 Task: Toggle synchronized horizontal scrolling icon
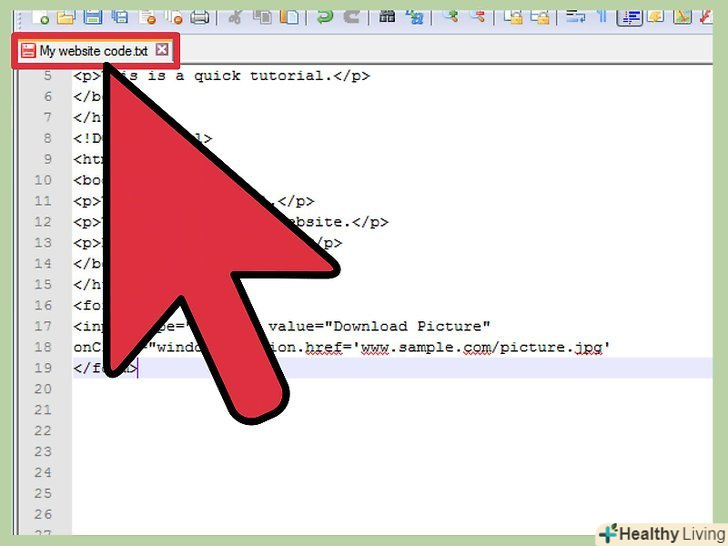pyautogui.click(x=540, y=17)
